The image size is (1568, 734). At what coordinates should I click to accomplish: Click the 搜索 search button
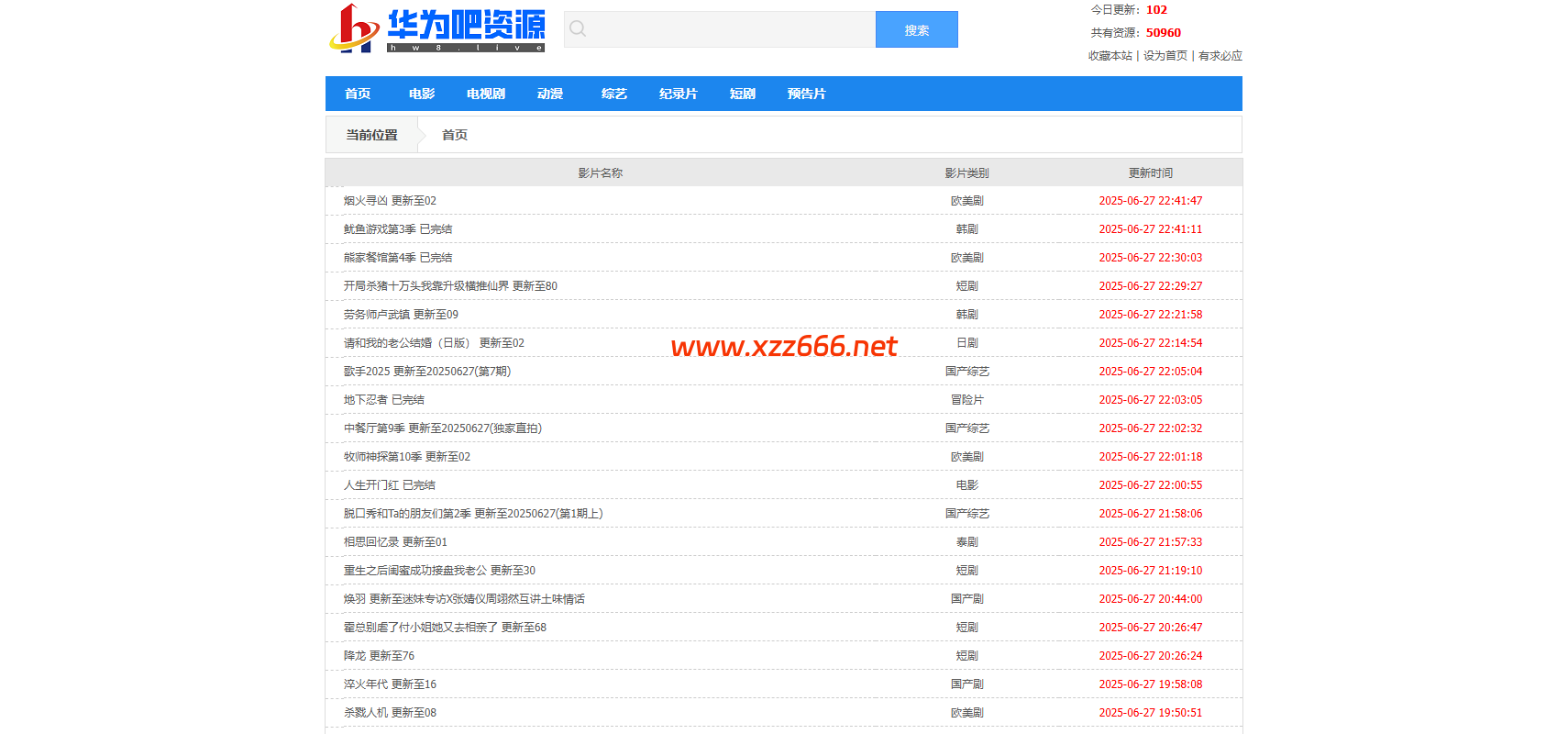[x=917, y=29]
